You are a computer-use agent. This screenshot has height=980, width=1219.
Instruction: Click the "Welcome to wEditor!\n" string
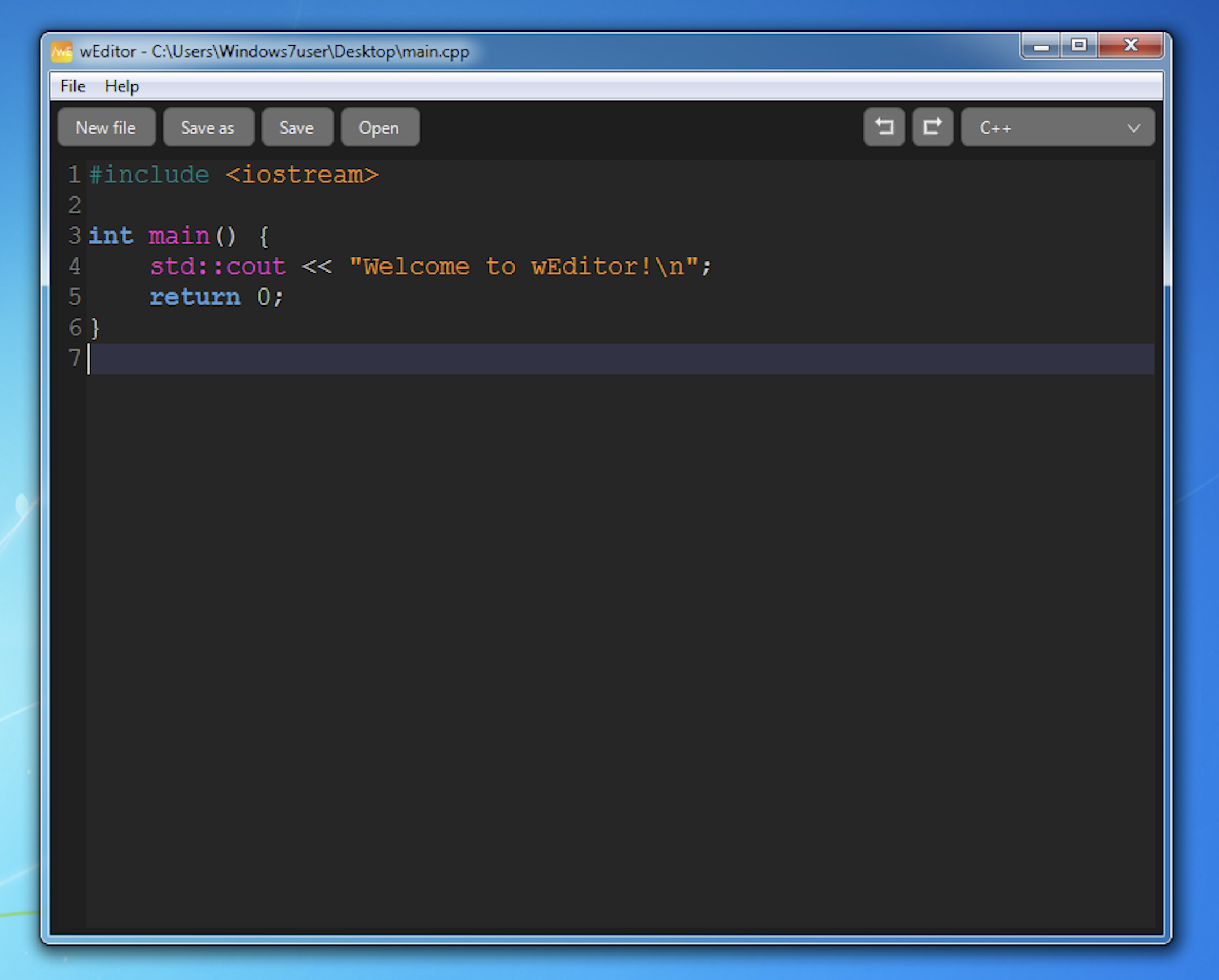pyautogui.click(x=525, y=266)
